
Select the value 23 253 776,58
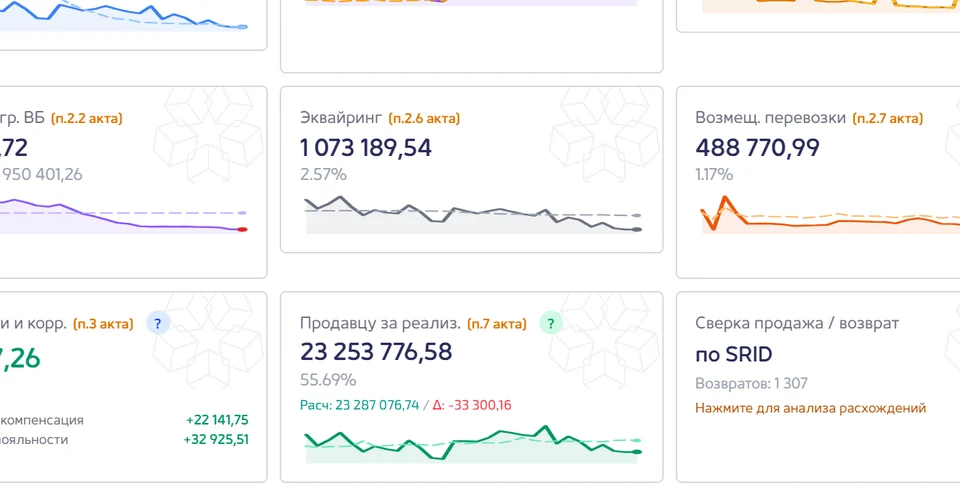pos(376,352)
